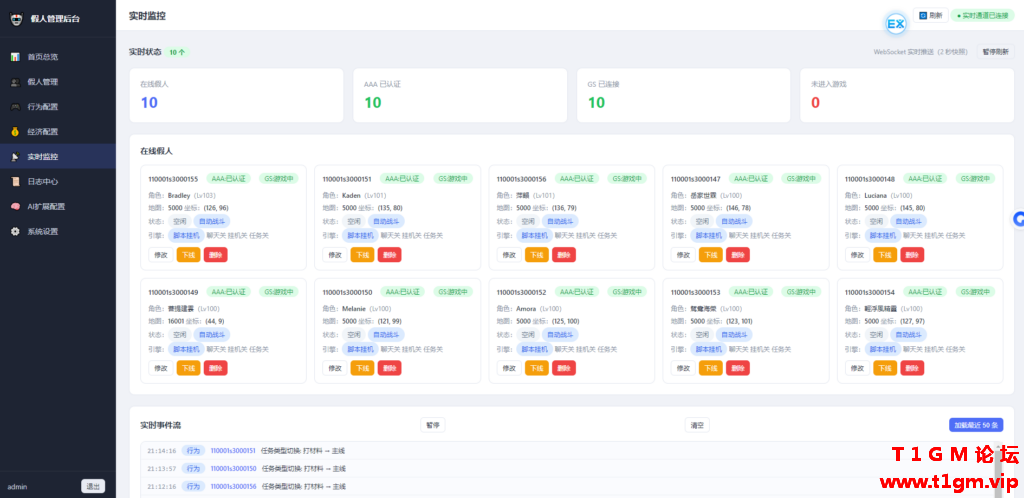Click 下线 for the Bradley bot card
This screenshot has height=498, width=1024.
[188, 255]
